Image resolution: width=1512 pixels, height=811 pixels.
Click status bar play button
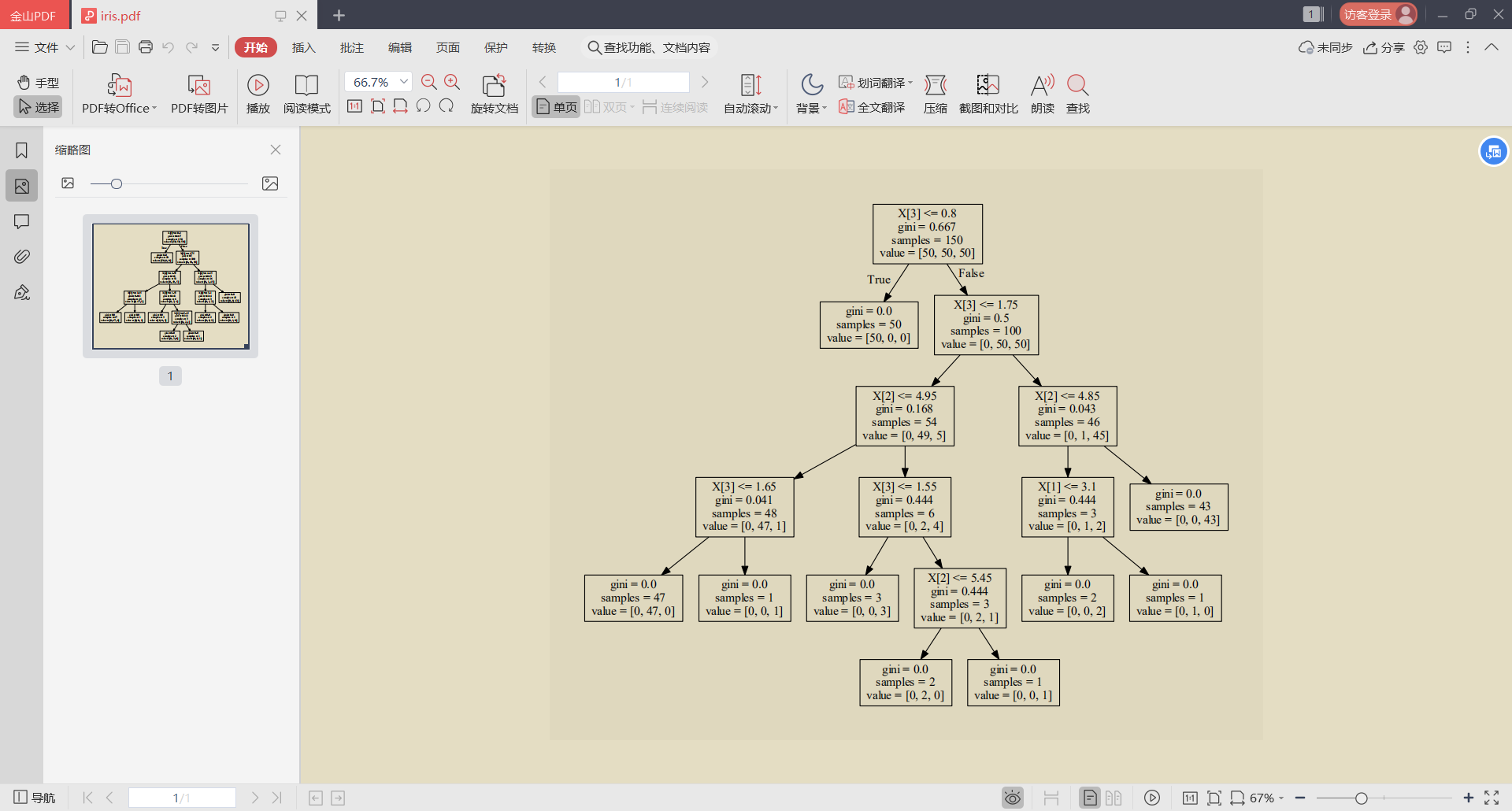1152,798
